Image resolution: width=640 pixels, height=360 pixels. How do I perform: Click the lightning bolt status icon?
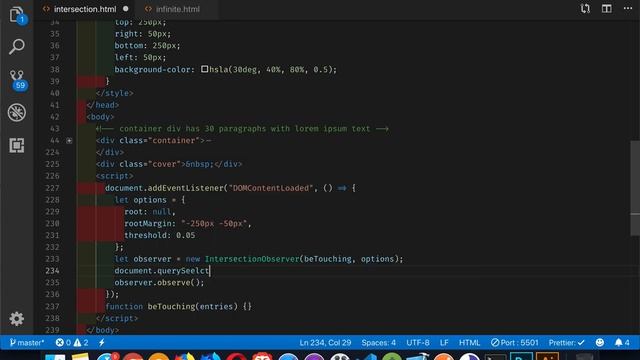[x=102, y=342]
